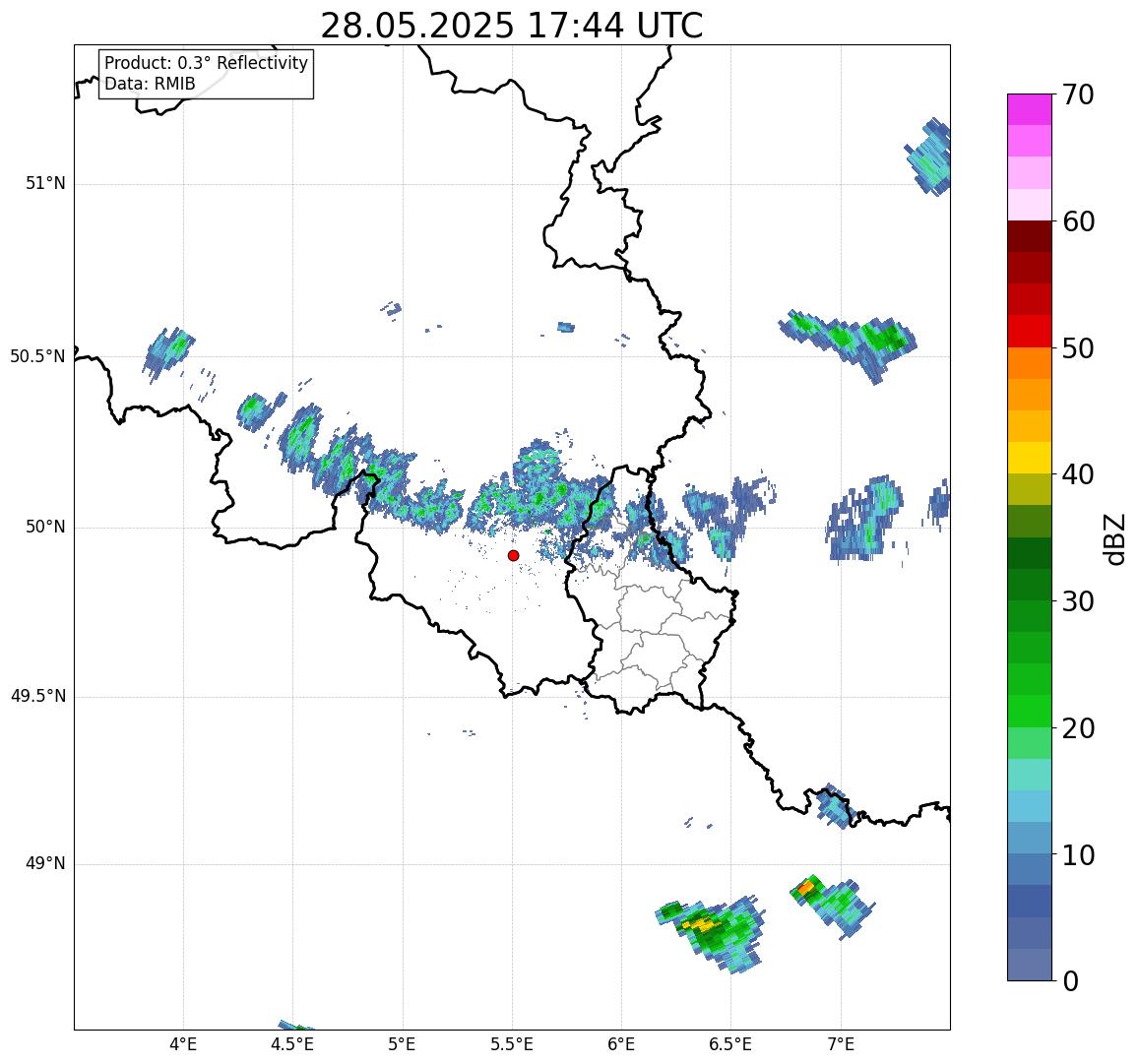Click colorbar tick label 10
Screen dimensions: 1139x1064
tap(1077, 854)
